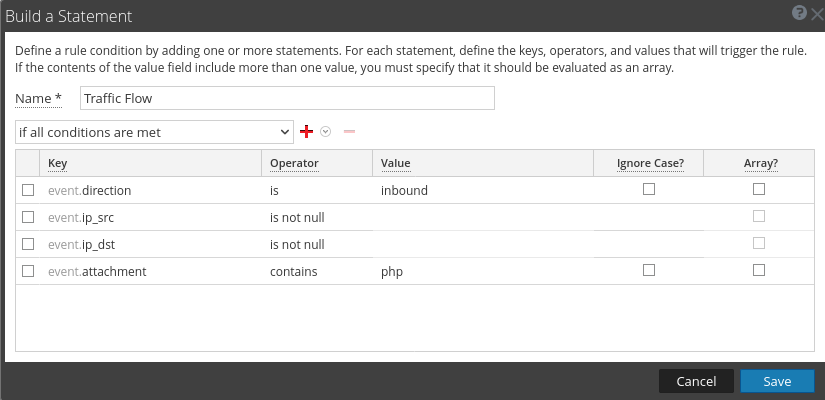
Task: Click the select-all header checkbox
Action: pyautogui.click(x=28, y=163)
